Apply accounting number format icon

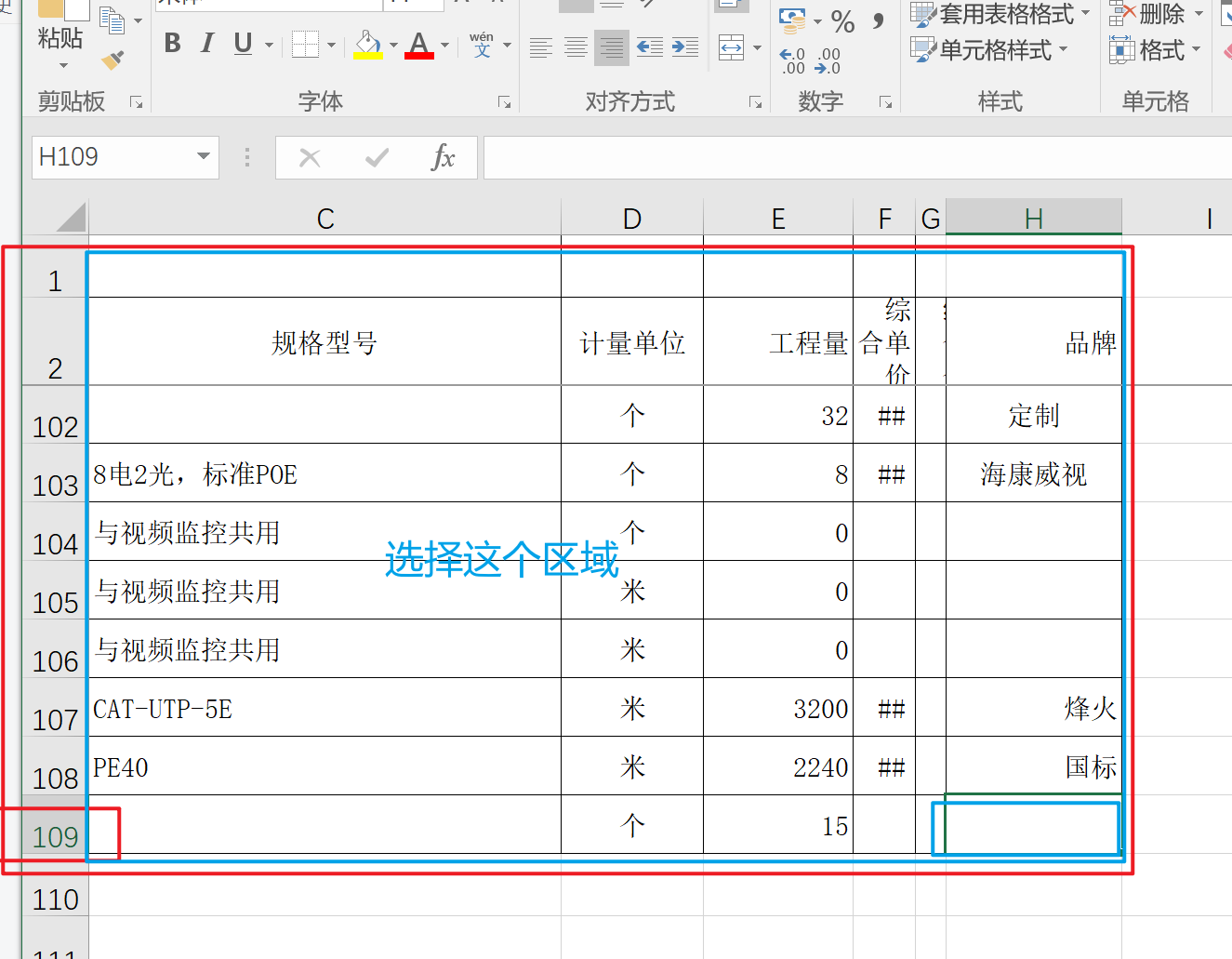click(x=792, y=19)
